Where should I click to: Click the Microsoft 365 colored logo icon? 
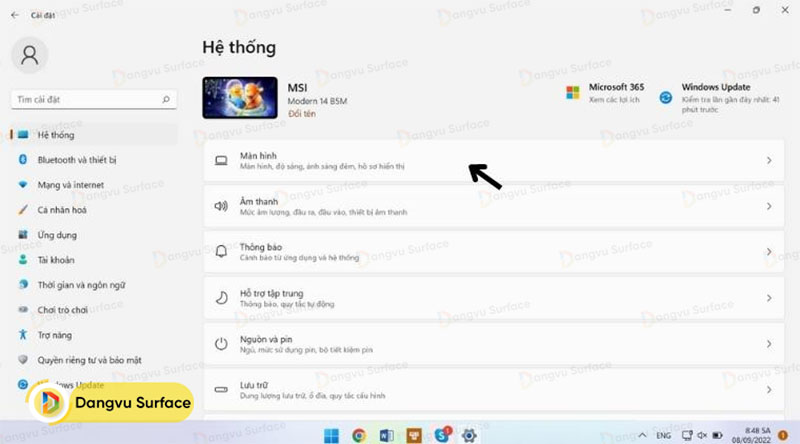[x=573, y=93]
